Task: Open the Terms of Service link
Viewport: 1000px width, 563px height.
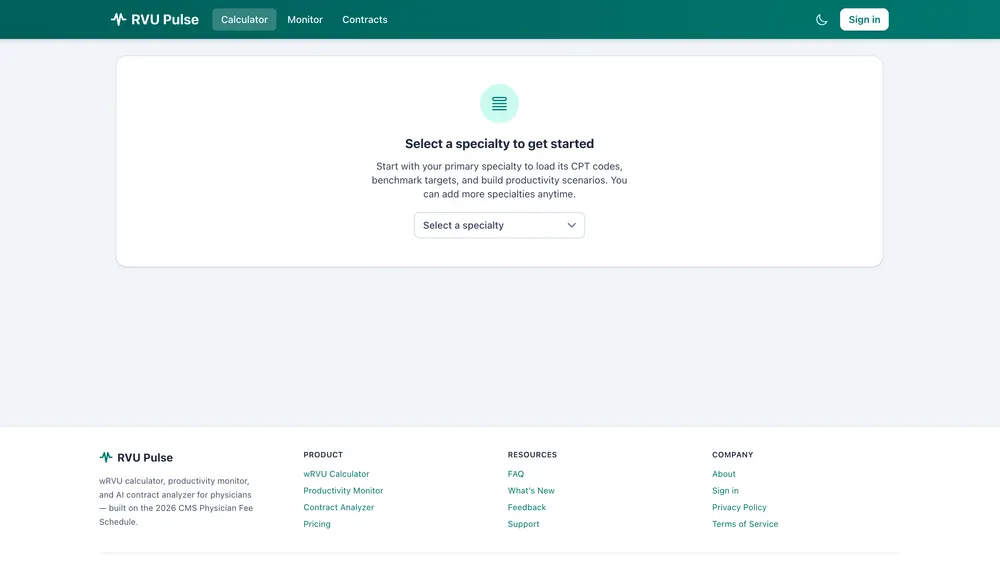Action: click(745, 523)
